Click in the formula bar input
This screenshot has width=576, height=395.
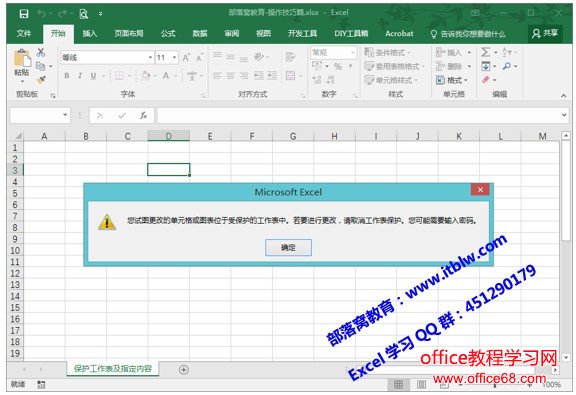[358, 115]
